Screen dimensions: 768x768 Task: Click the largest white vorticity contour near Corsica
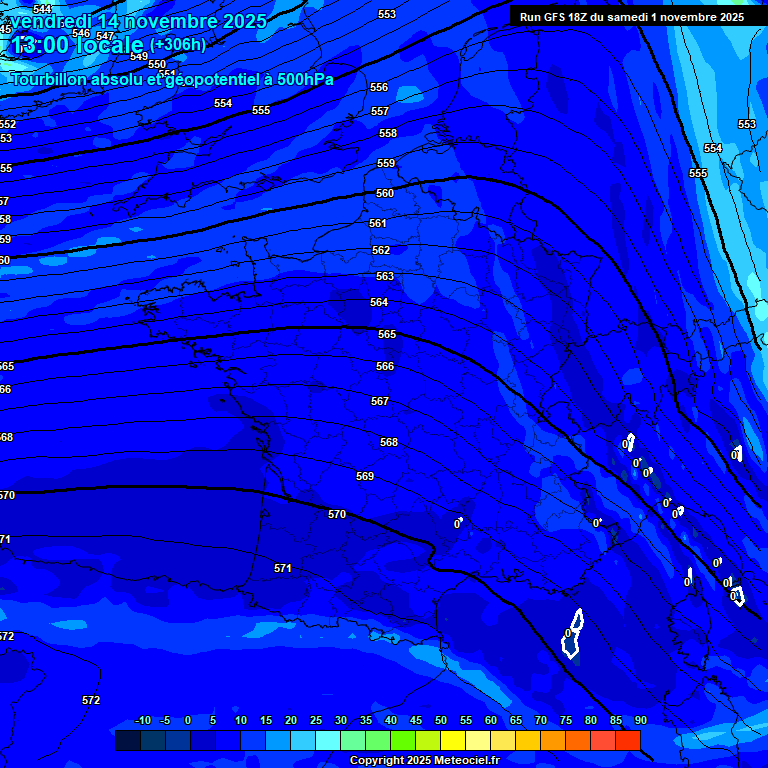coord(572,634)
